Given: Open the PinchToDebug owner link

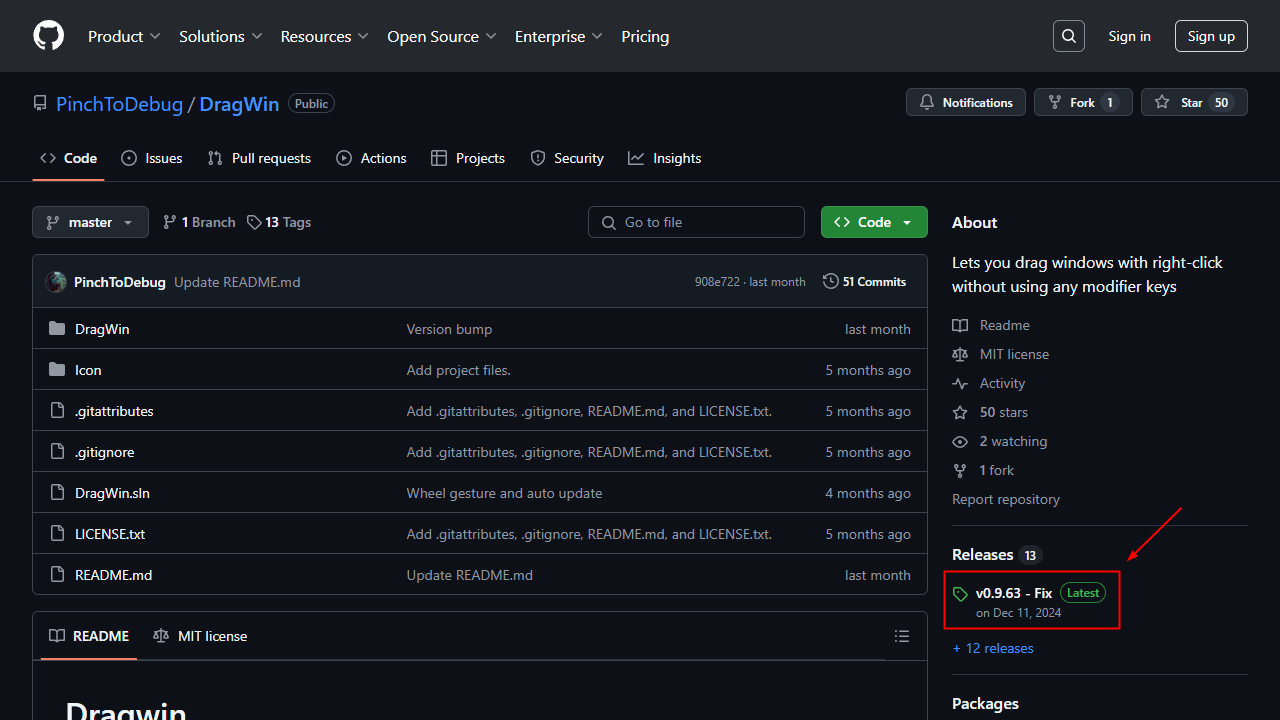Looking at the screenshot, I should (119, 104).
